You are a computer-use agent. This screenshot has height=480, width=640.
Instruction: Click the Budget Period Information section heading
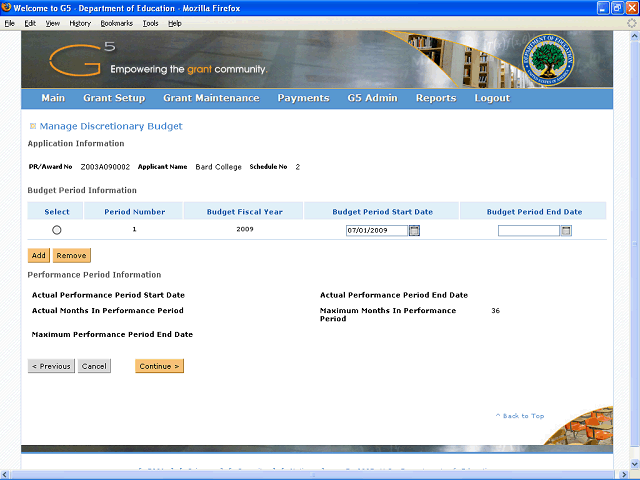point(82,191)
